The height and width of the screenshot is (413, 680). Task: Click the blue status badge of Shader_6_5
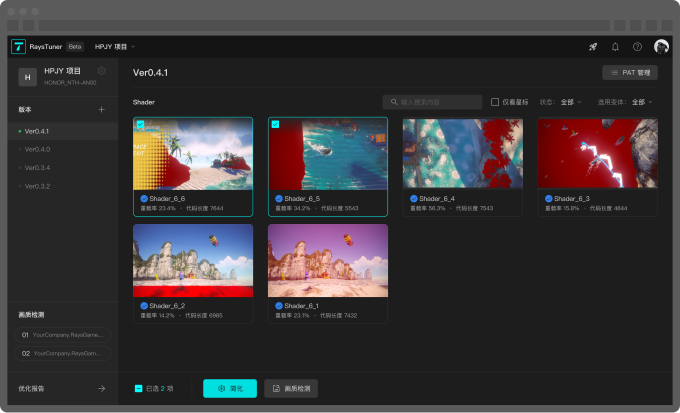click(279, 199)
